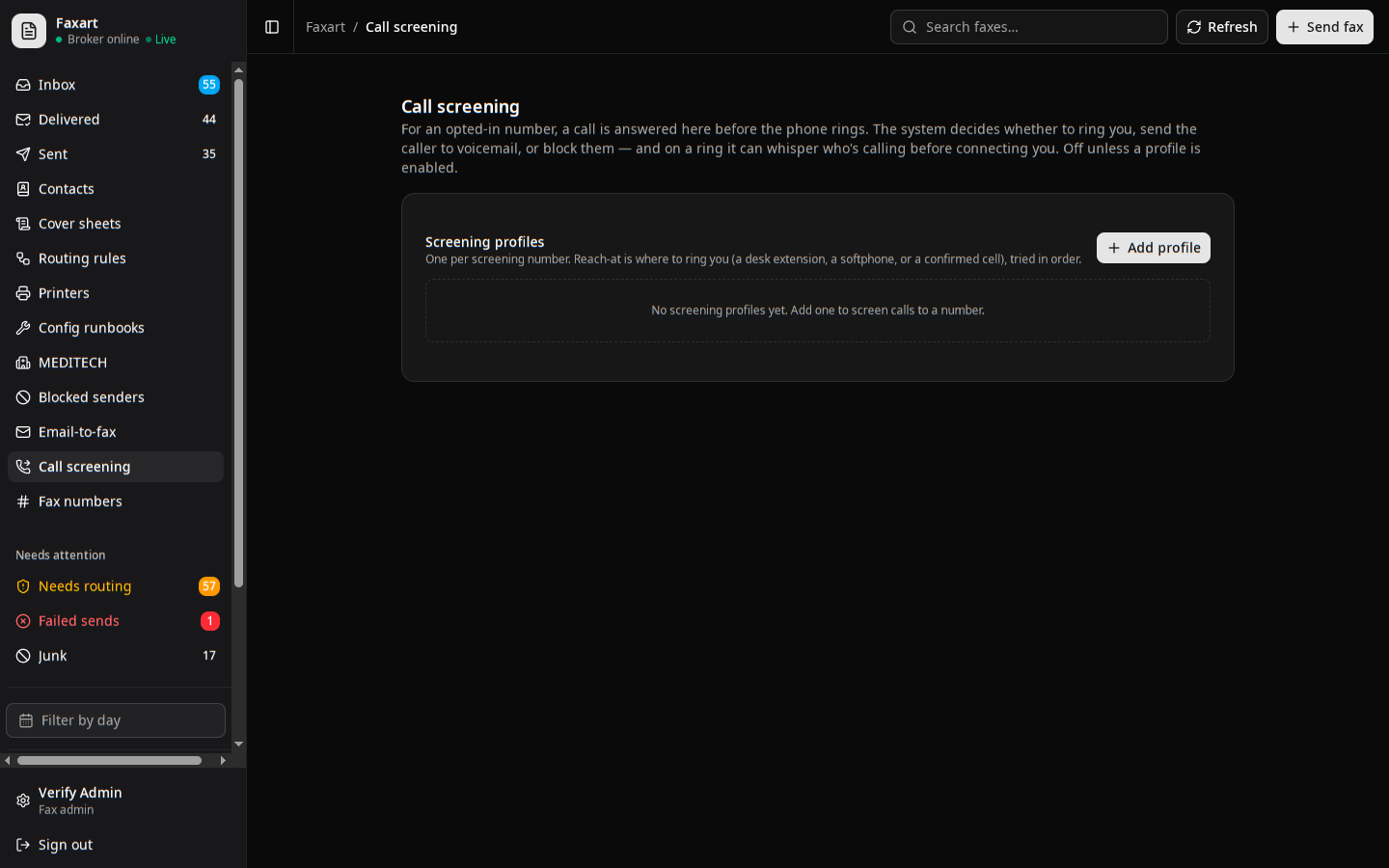Click the Filter by day field
The width and height of the screenshot is (1389, 868).
point(116,720)
